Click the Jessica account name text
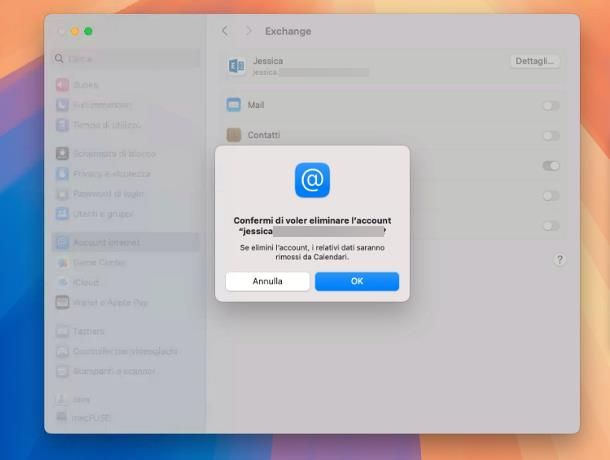 coord(268,61)
